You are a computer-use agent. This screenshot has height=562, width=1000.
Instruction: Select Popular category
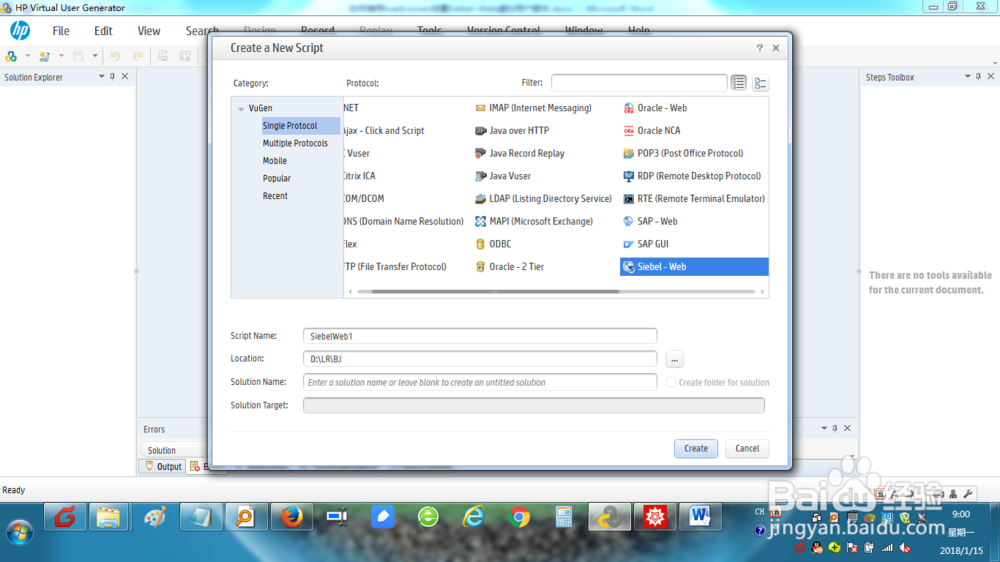[277, 178]
